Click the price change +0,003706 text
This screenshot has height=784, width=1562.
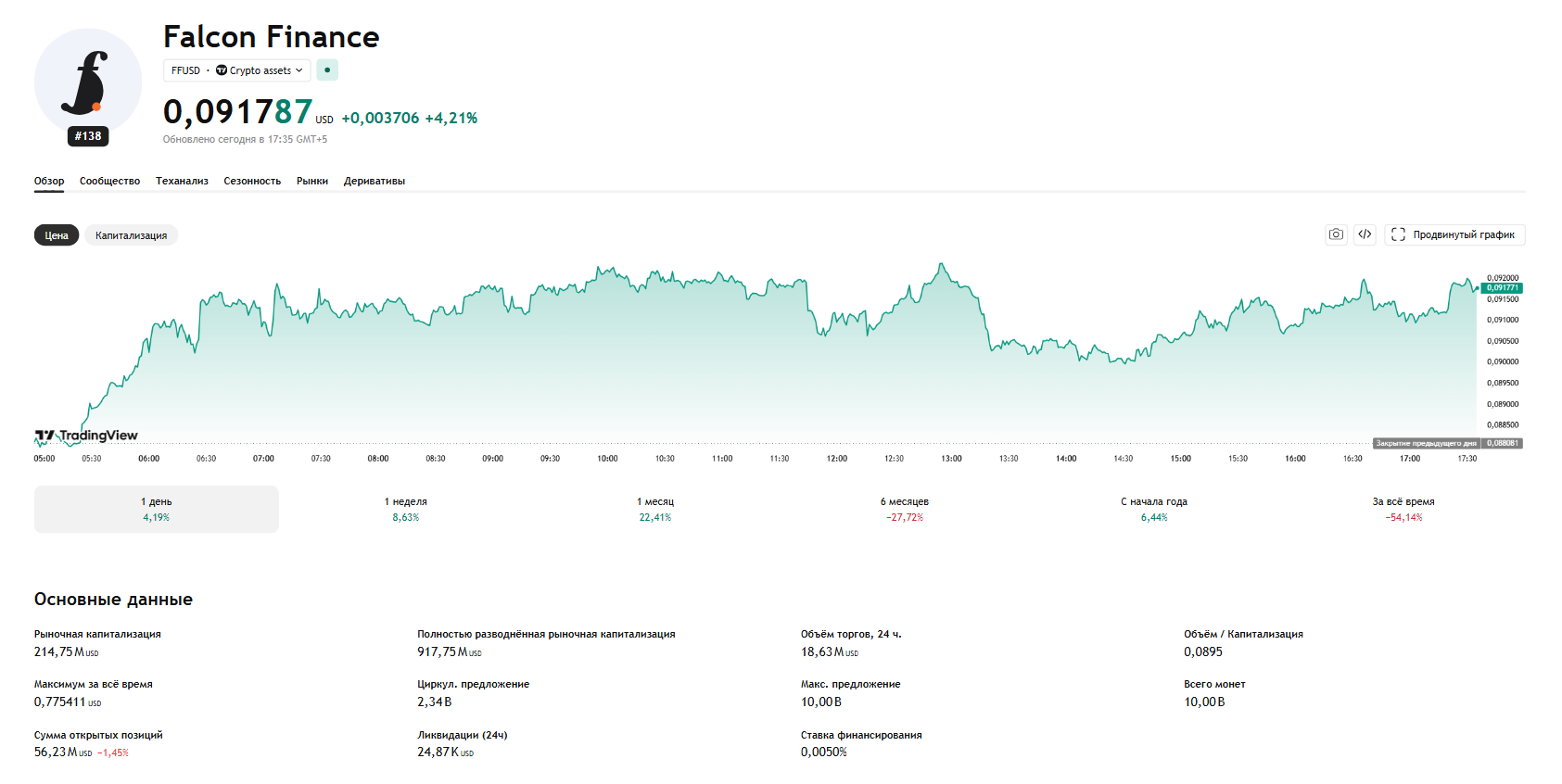(x=381, y=118)
